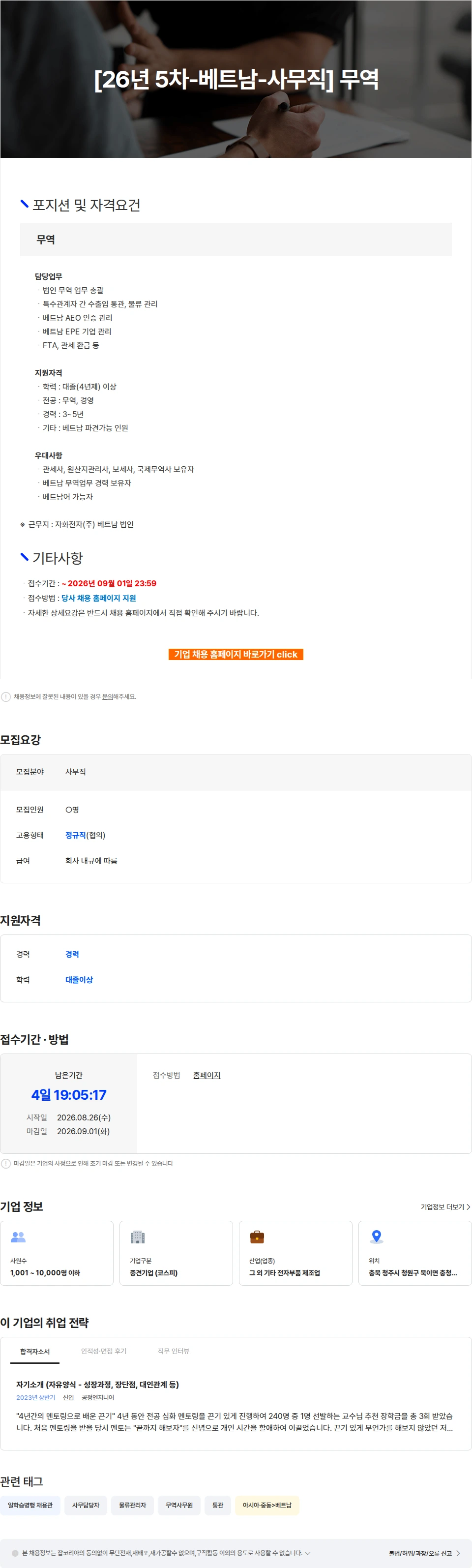Image resolution: width=472 pixels, height=1568 pixels.
Task: Click the ~ 2026년 09월 01일 23:59 deadline text
Action: 109,583
